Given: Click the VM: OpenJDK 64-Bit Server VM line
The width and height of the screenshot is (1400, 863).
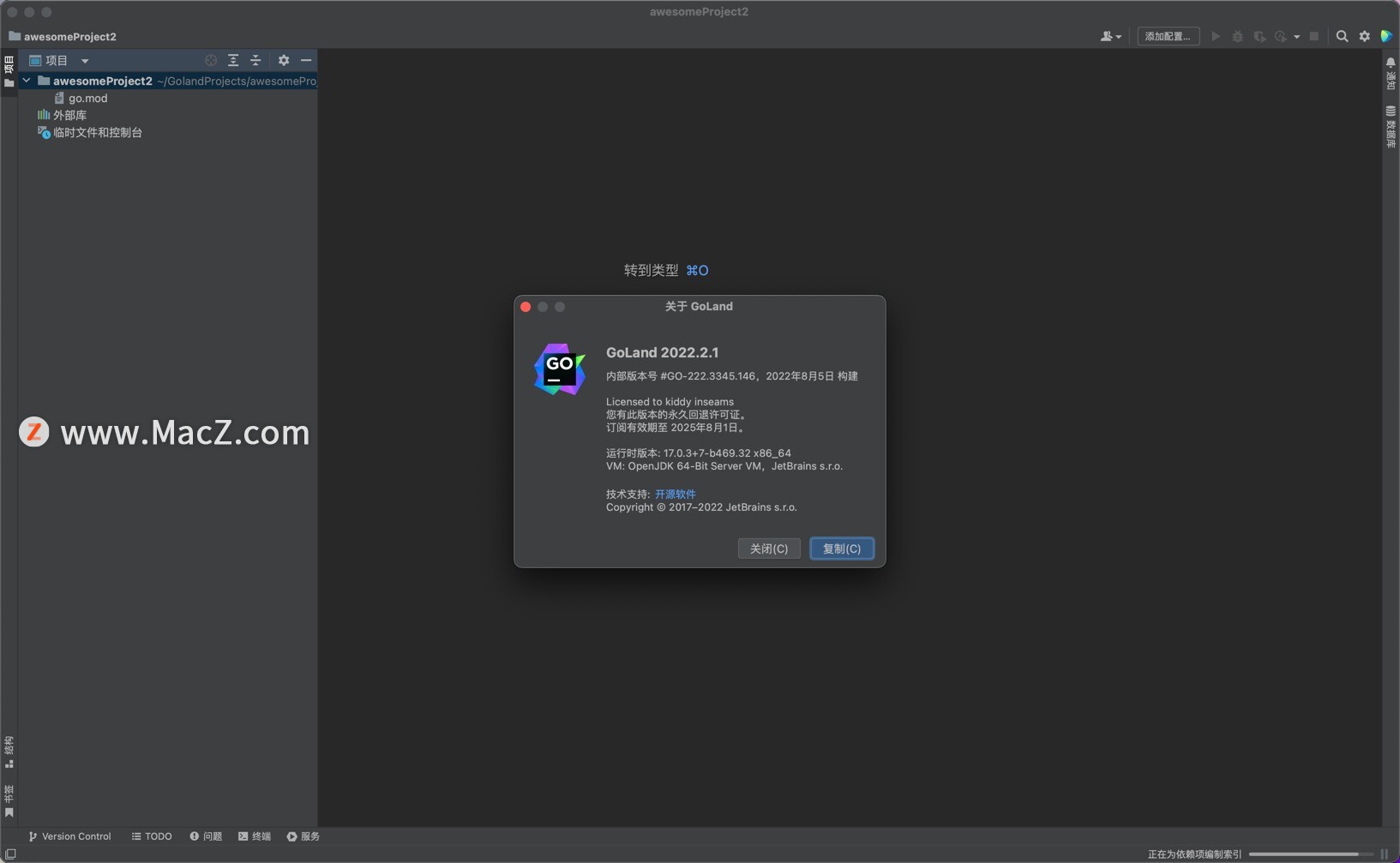Looking at the screenshot, I should click(x=724, y=466).
